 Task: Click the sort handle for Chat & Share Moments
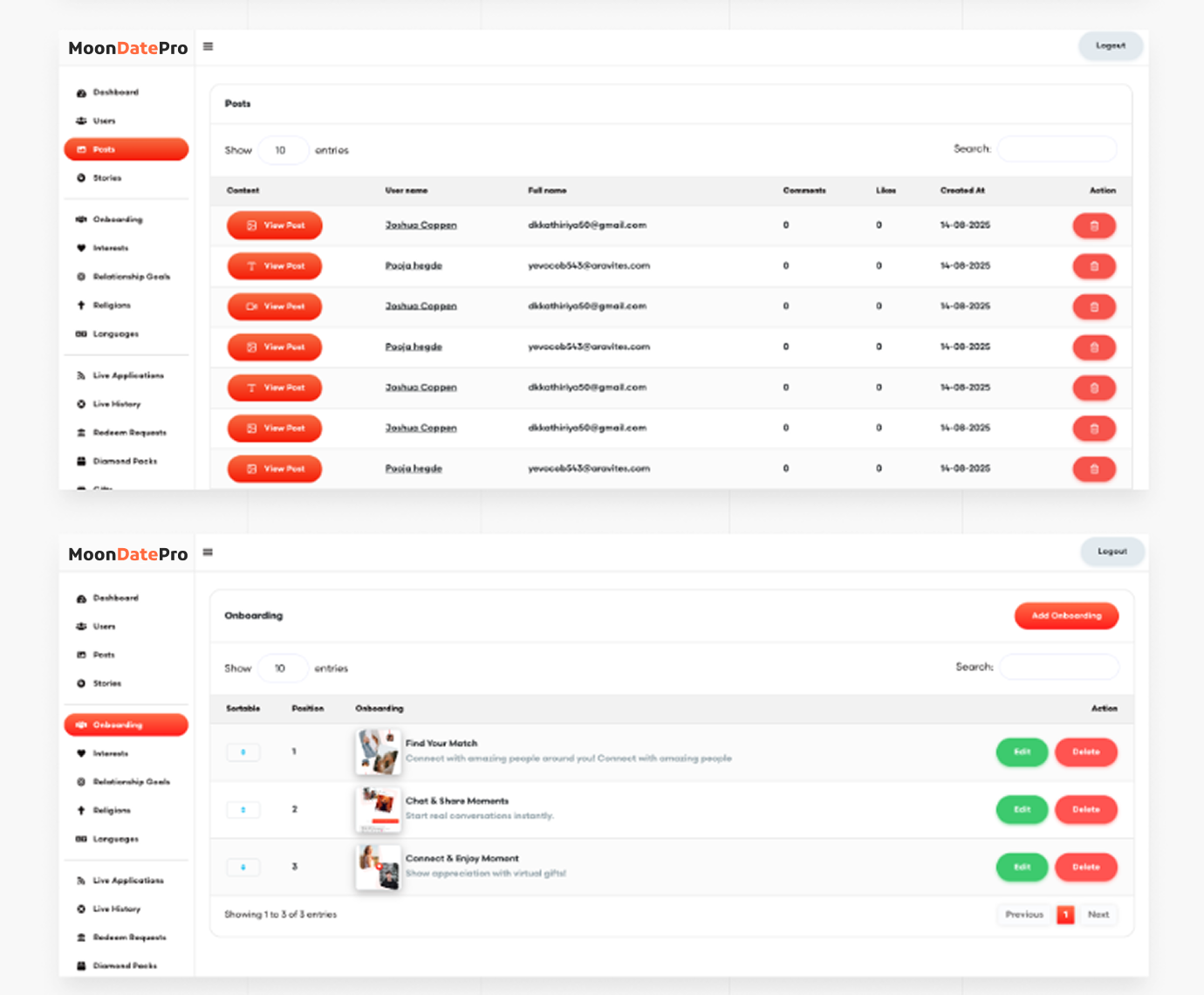[243, 809]
